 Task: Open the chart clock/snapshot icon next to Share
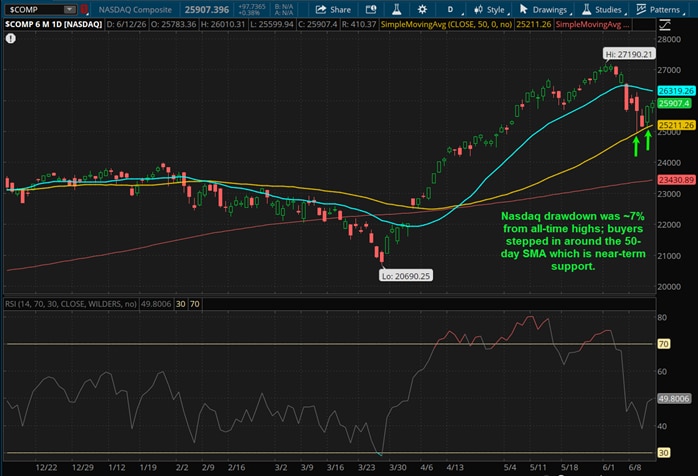[370, 9]
